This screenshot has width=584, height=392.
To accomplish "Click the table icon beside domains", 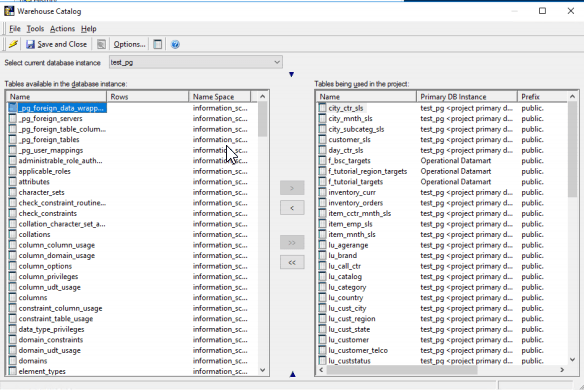I will [13, 361].
